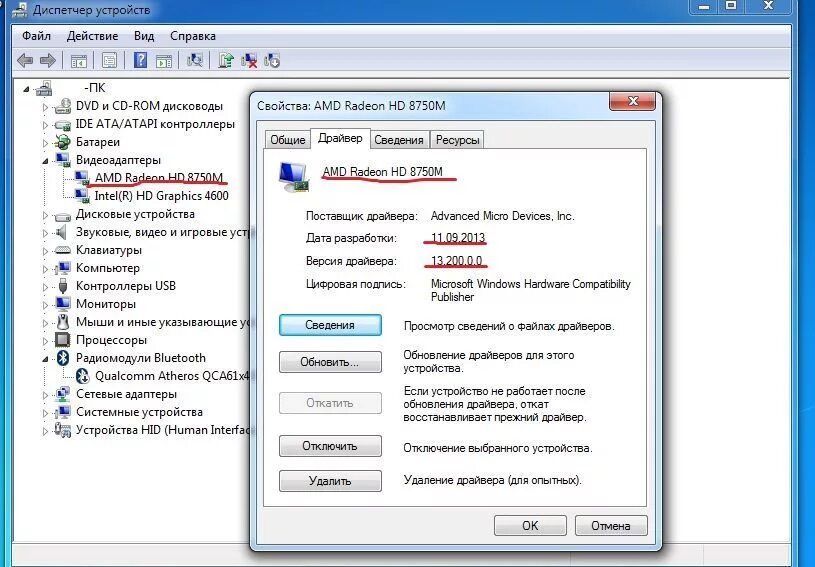Click the Дисковые устройства disk icon
Image resolution: width=815 pixels, height=567 pixels.
(x=63, y=215)
